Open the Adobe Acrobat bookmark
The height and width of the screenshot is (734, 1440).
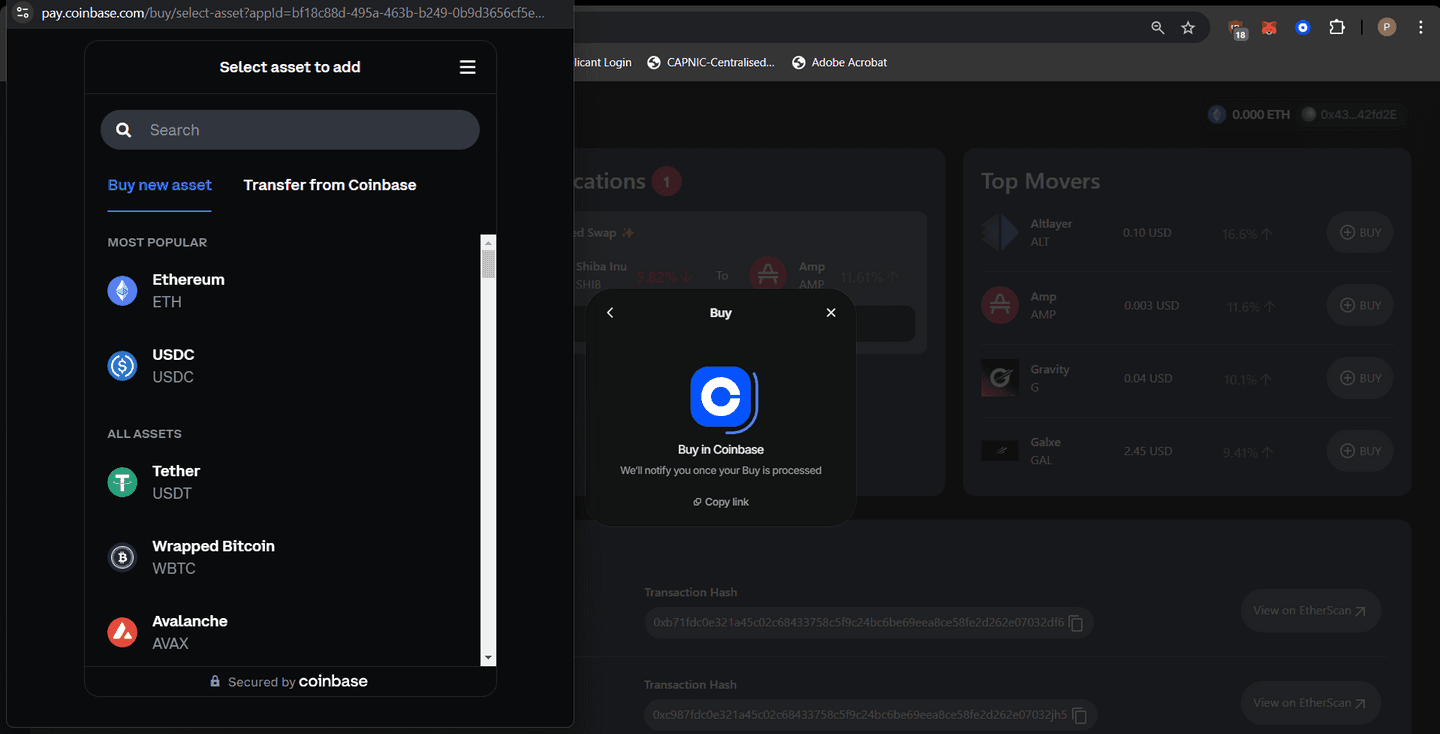click(840, 62)
